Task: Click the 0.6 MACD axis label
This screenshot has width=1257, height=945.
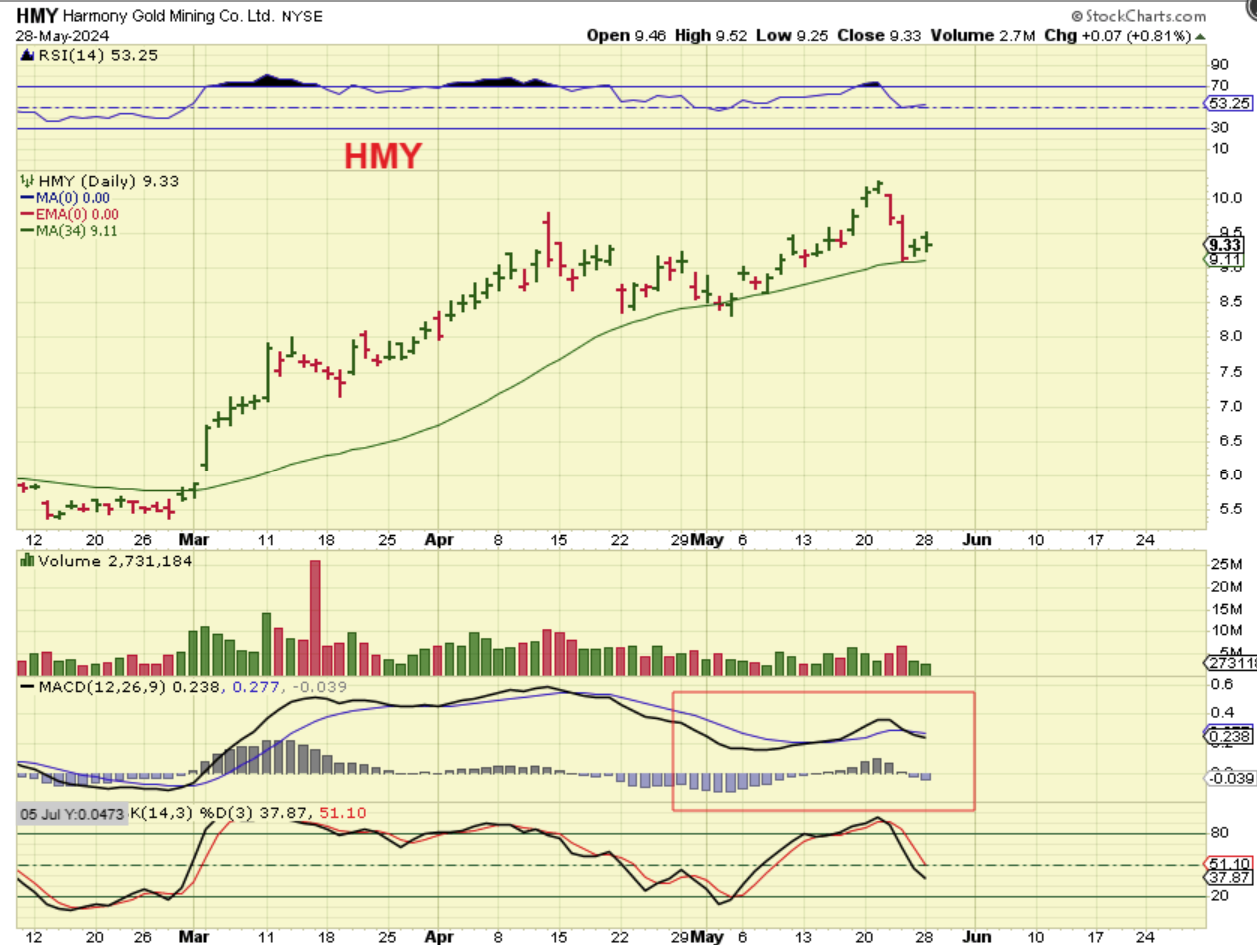Action: (x=1221, y=685)
